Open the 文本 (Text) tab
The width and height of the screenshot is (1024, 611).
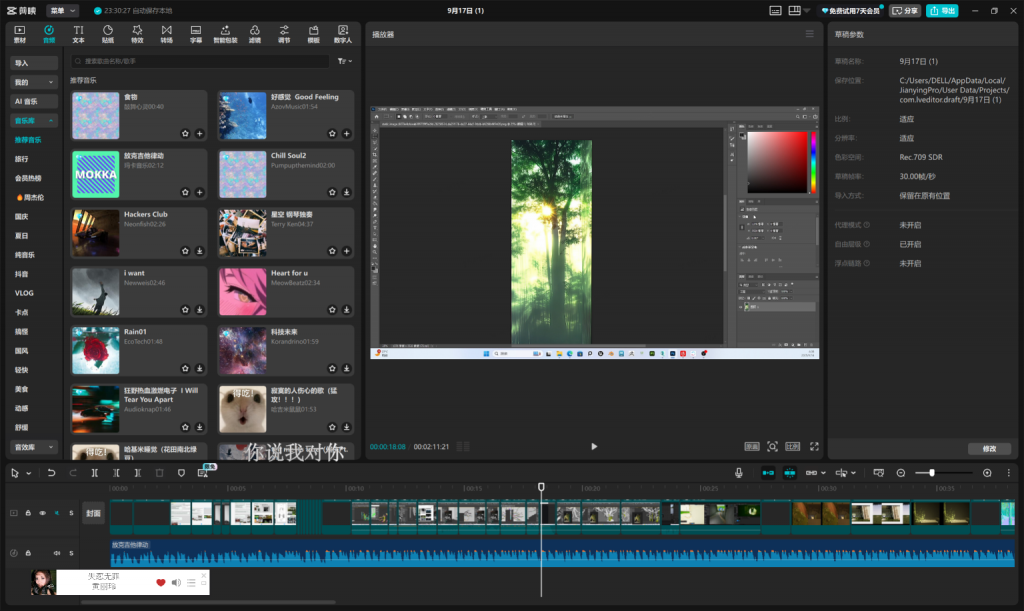pos(78,34)
